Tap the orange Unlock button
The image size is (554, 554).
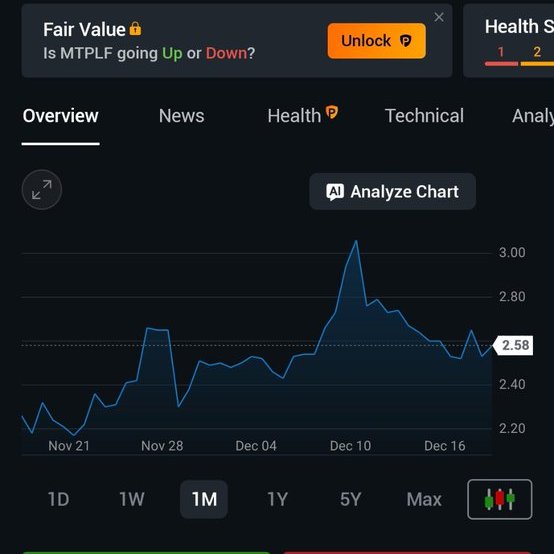[x=377, y=41]
